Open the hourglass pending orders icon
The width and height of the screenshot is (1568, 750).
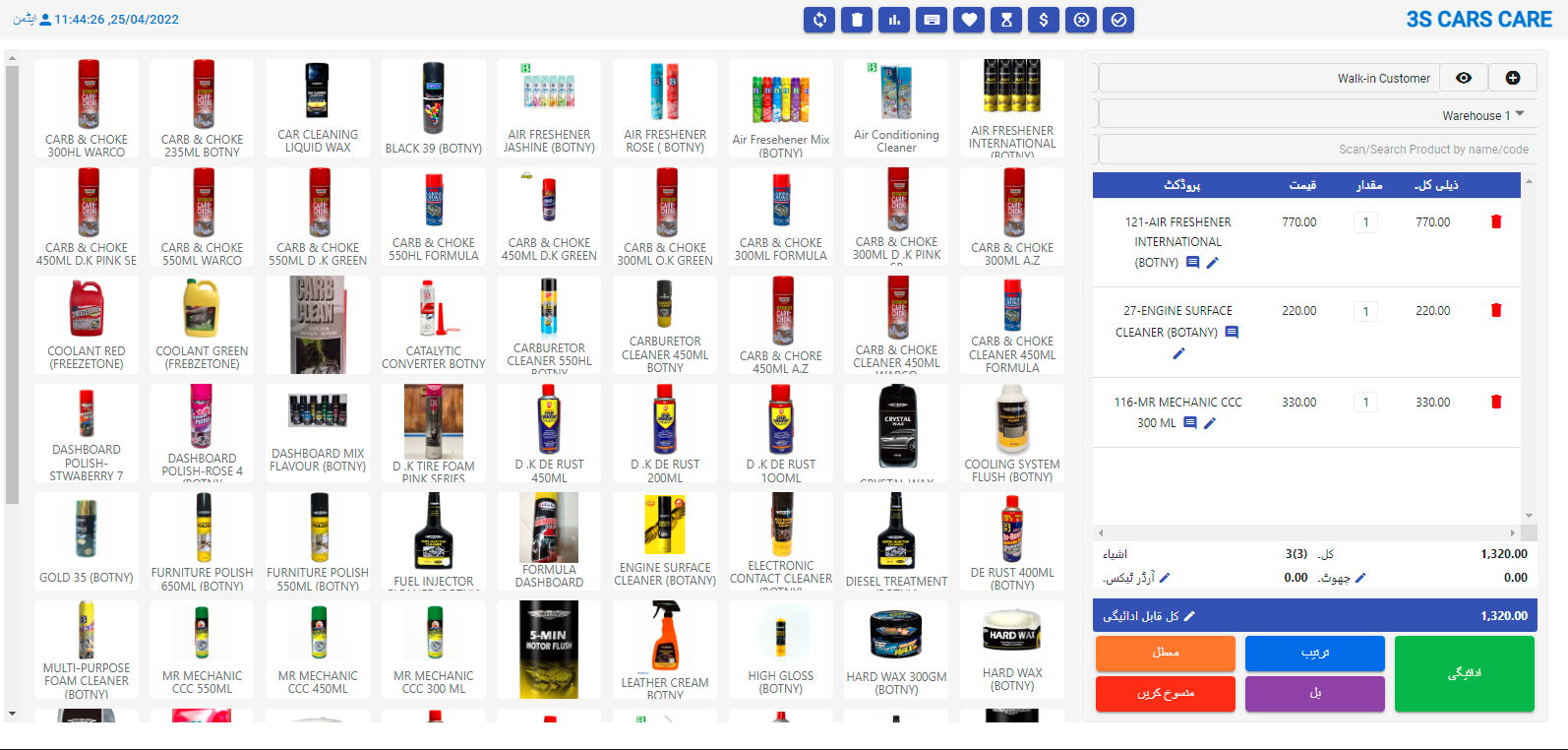coord(1006,20)
